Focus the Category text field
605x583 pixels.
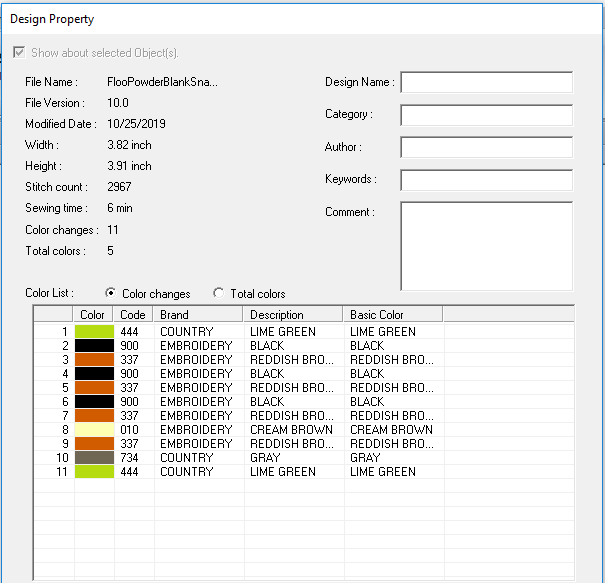[x=486, y=115]
